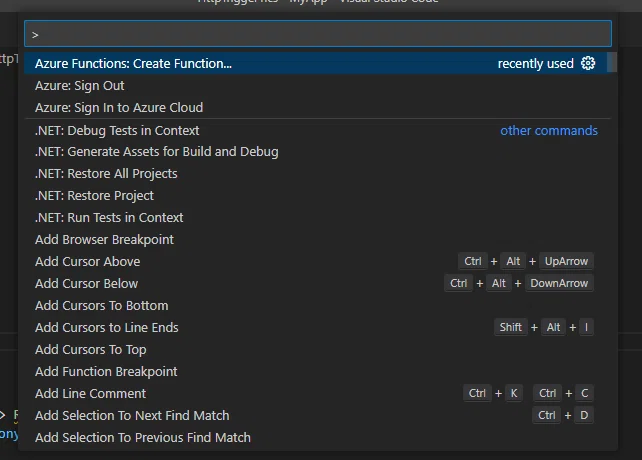This screenshot has height=460, width=642.
Task: Select .NET: Restore All Projects
Action: click(315, 174)
